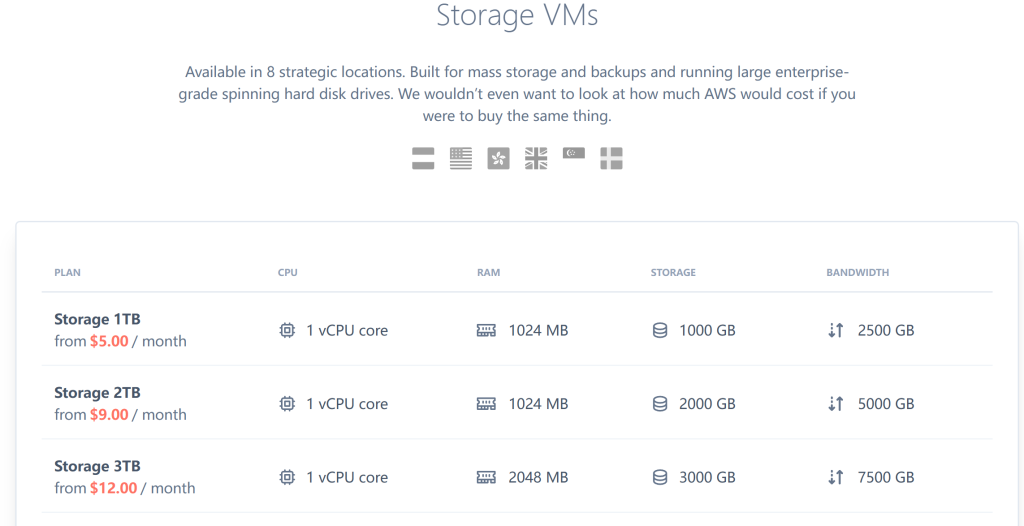The image size is (1024, 526).
Task: Click the RAM module icon beside 2048 MB
Action: coord(487,478)
